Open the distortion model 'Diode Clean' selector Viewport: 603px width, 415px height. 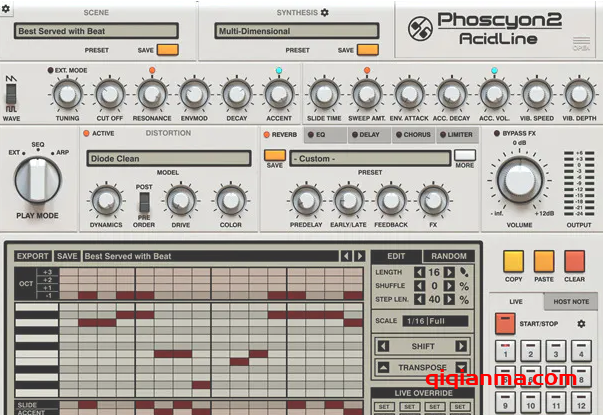(168, 158)
